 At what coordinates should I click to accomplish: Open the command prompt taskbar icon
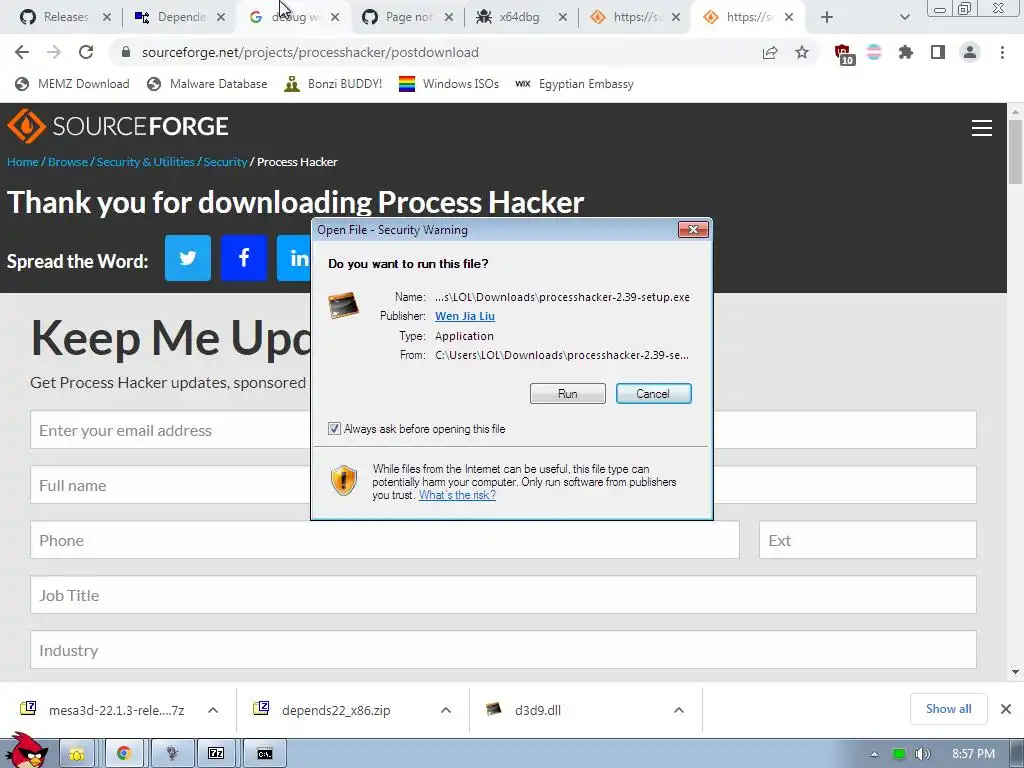264,754
